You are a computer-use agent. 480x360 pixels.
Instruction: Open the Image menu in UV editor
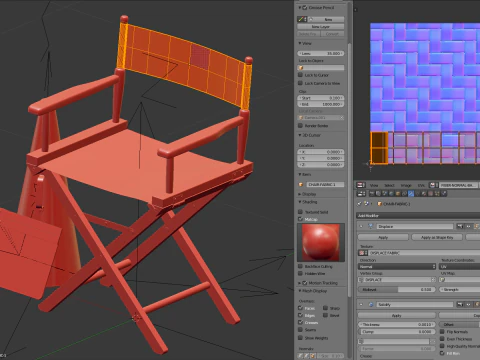point(406,185)
